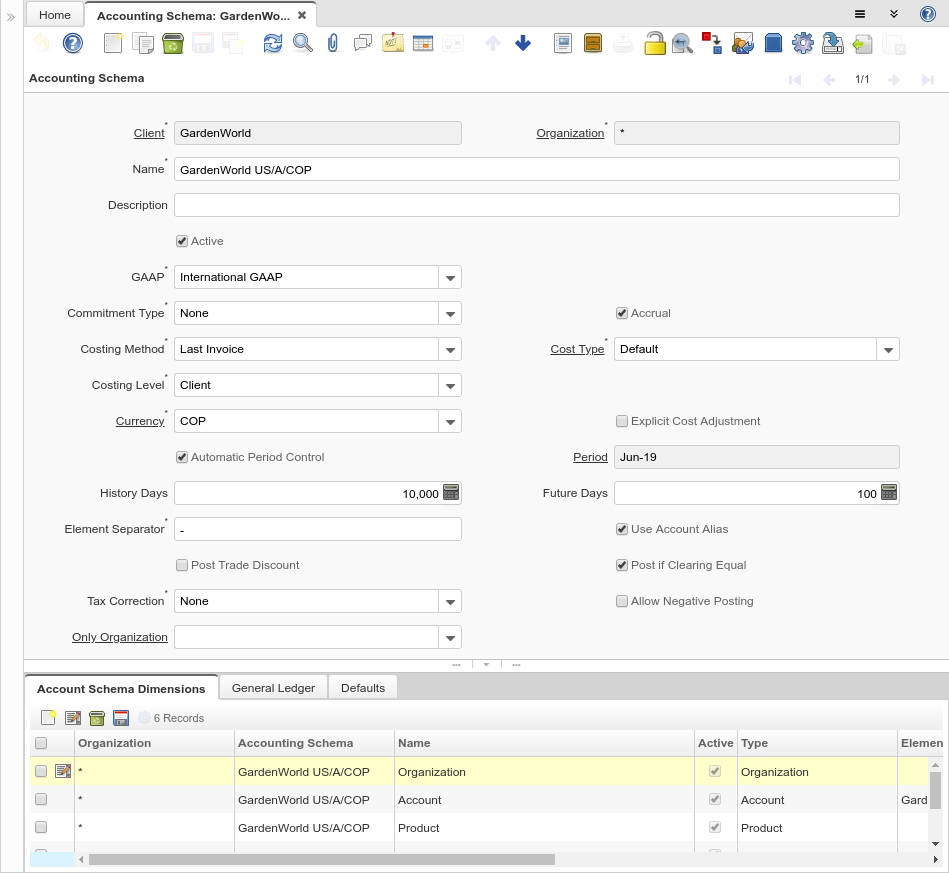
Task: Refresh data with the ReQuery icon
Action: (x=272, y=43)
